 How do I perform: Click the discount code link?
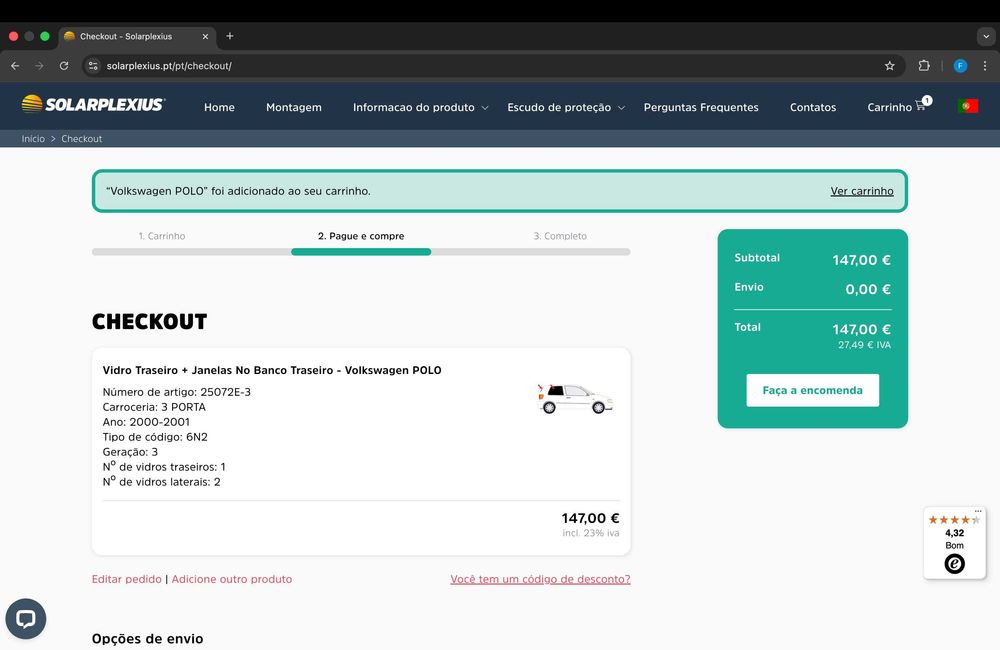pyautogui.click(x=540, y=579)
